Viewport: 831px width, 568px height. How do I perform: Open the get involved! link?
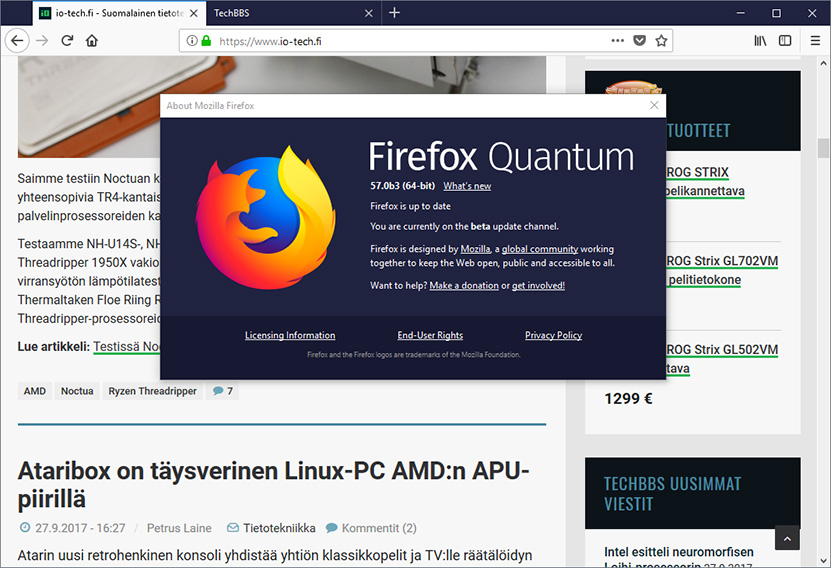tap(538, 286)
